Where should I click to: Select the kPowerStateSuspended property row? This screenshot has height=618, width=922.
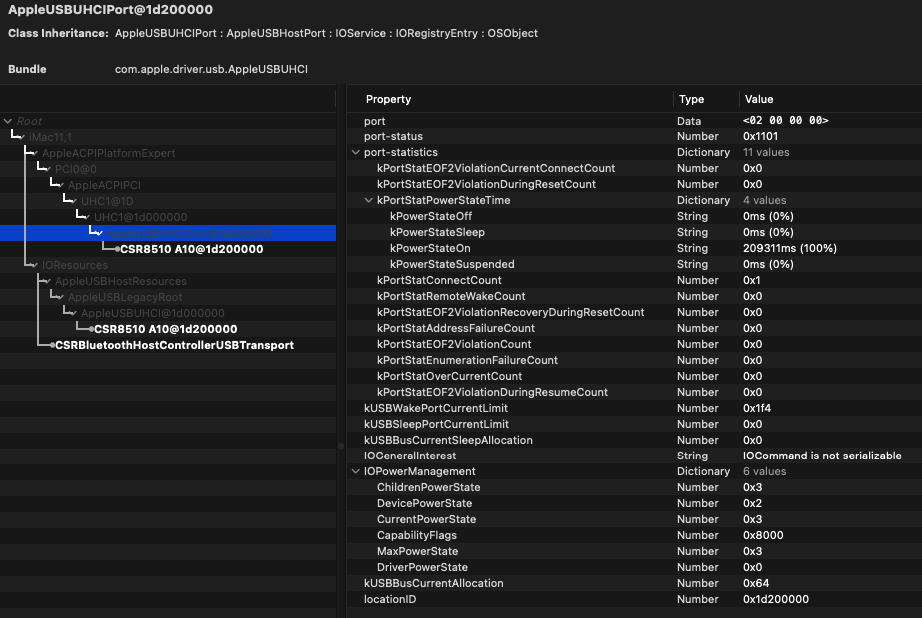(634, 264)
